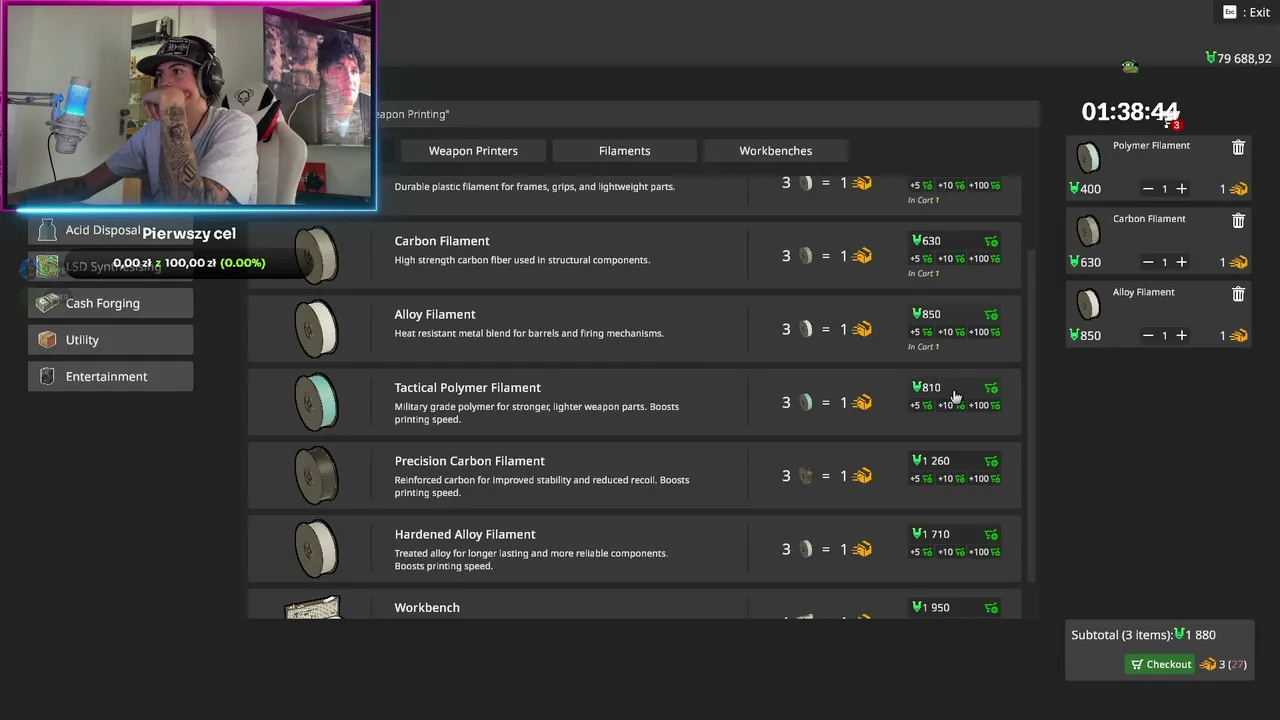Click the 810 price on Tactical Polymer
1280x720 pixels.
(926, 388)
